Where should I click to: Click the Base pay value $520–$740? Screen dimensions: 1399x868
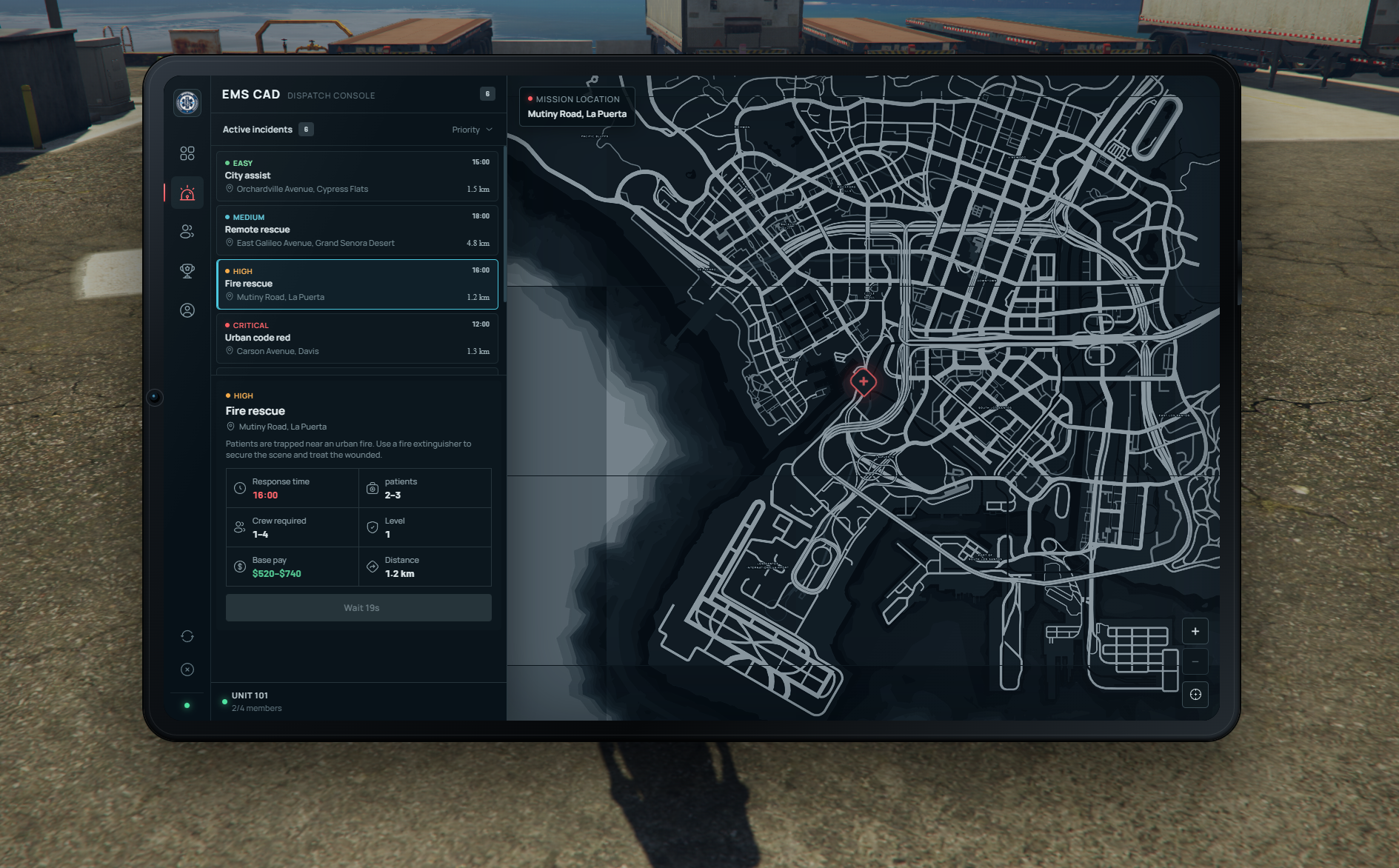(277, 574)
